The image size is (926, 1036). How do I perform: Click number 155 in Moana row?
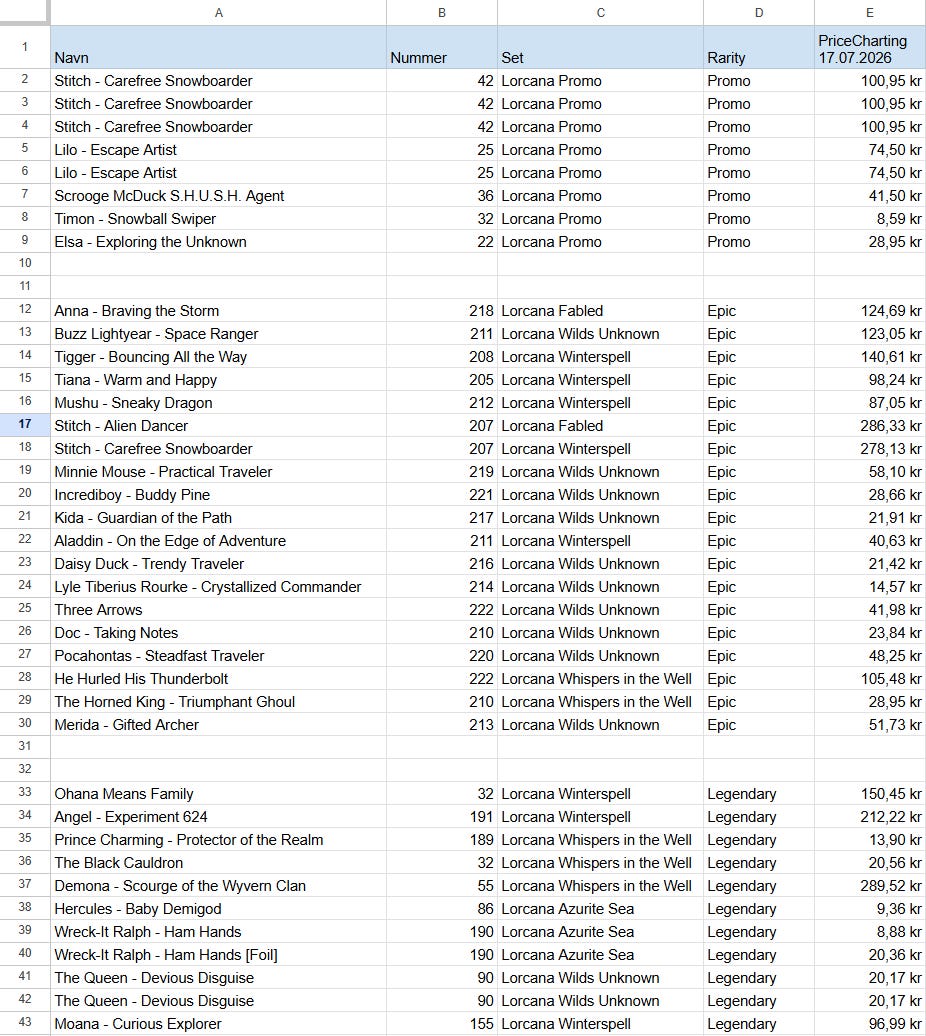pos(442,1023)
